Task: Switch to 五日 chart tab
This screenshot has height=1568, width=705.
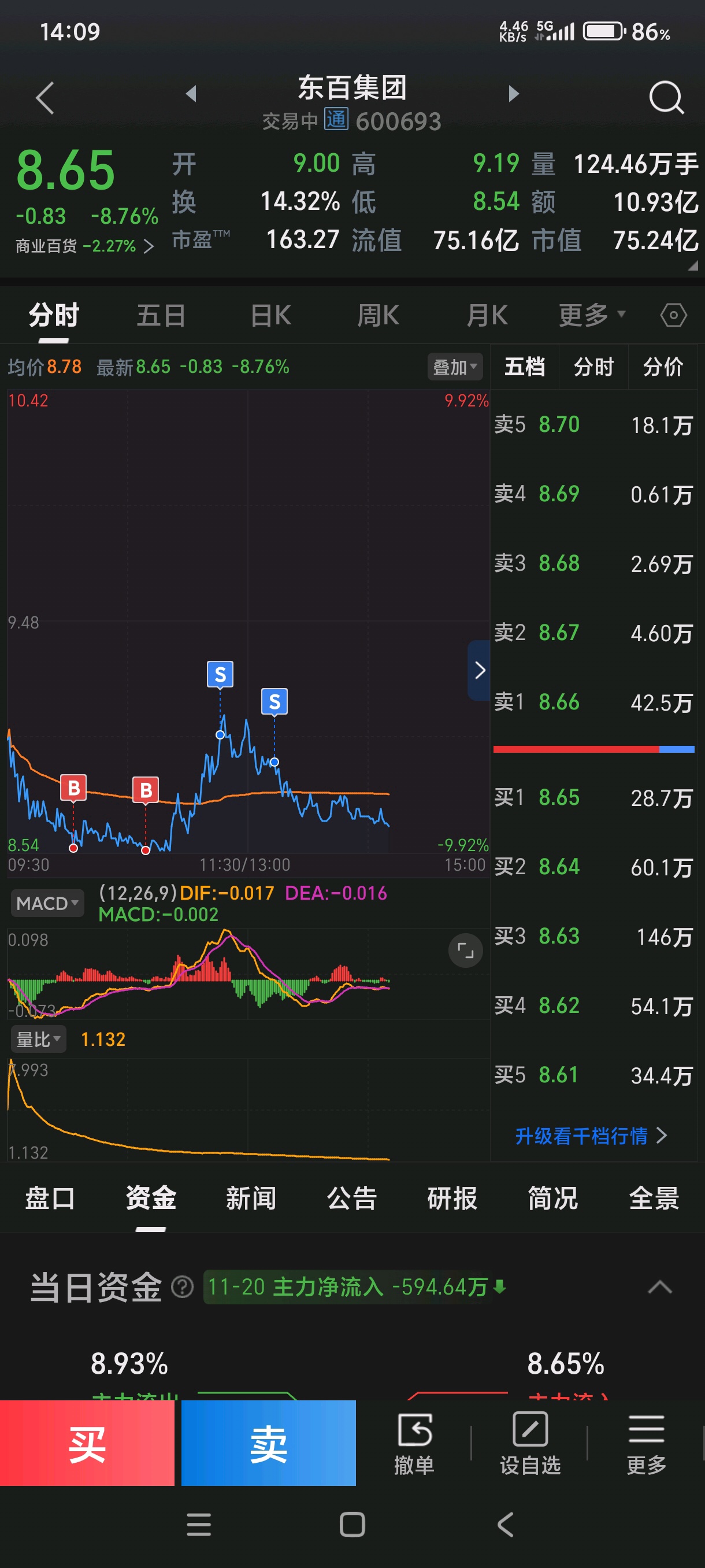Action: 161,315
